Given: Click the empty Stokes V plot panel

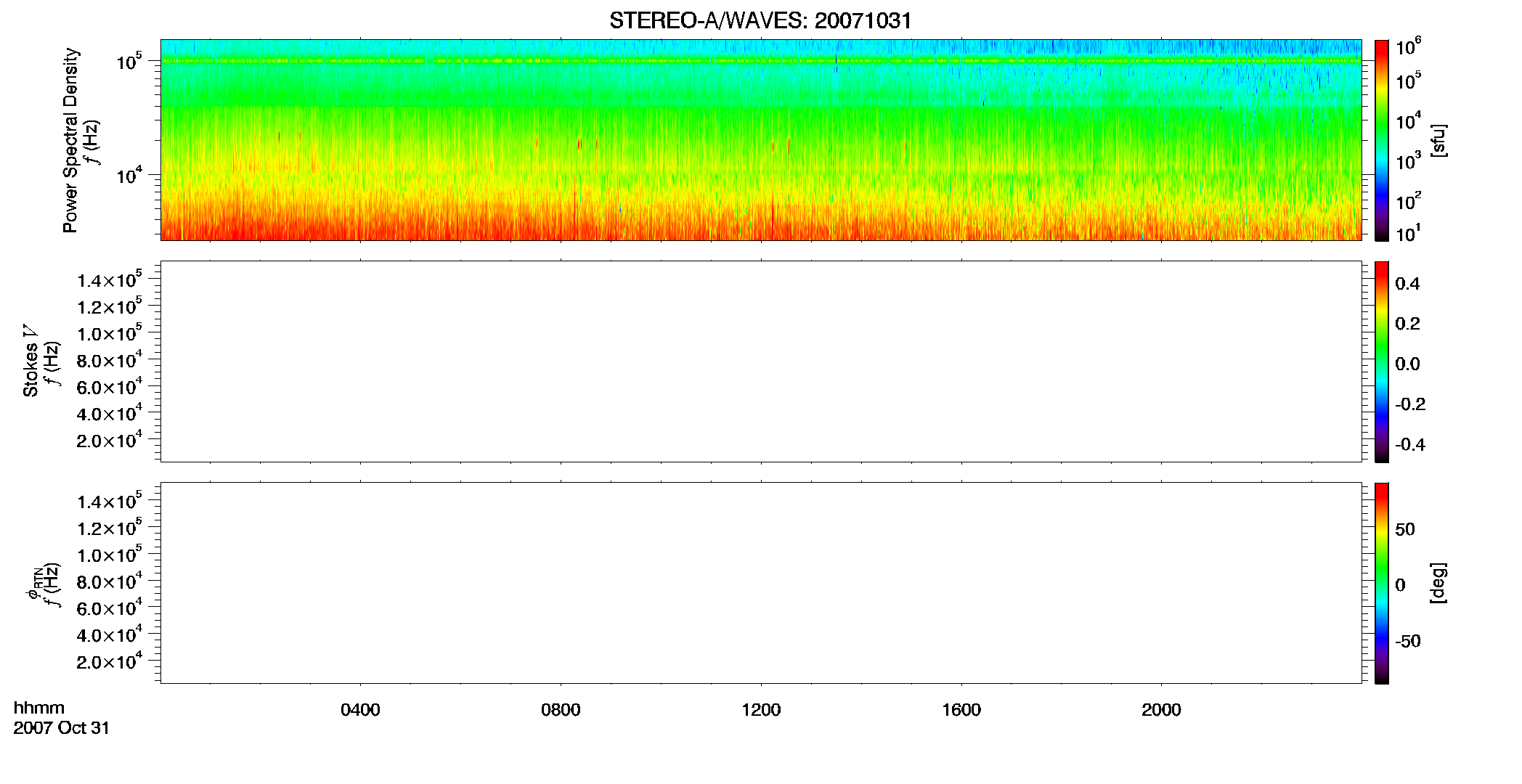Looking at the screenshot, I should [x=760, y=361].
